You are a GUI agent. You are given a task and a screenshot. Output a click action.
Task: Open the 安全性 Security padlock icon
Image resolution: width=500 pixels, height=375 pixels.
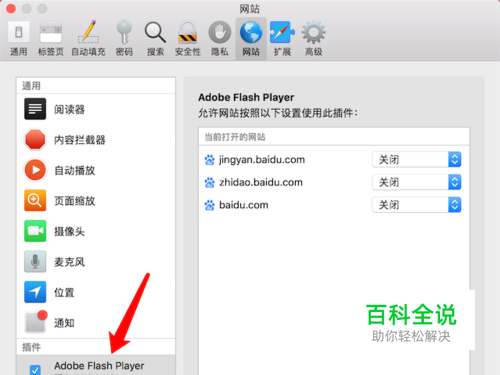188,32
